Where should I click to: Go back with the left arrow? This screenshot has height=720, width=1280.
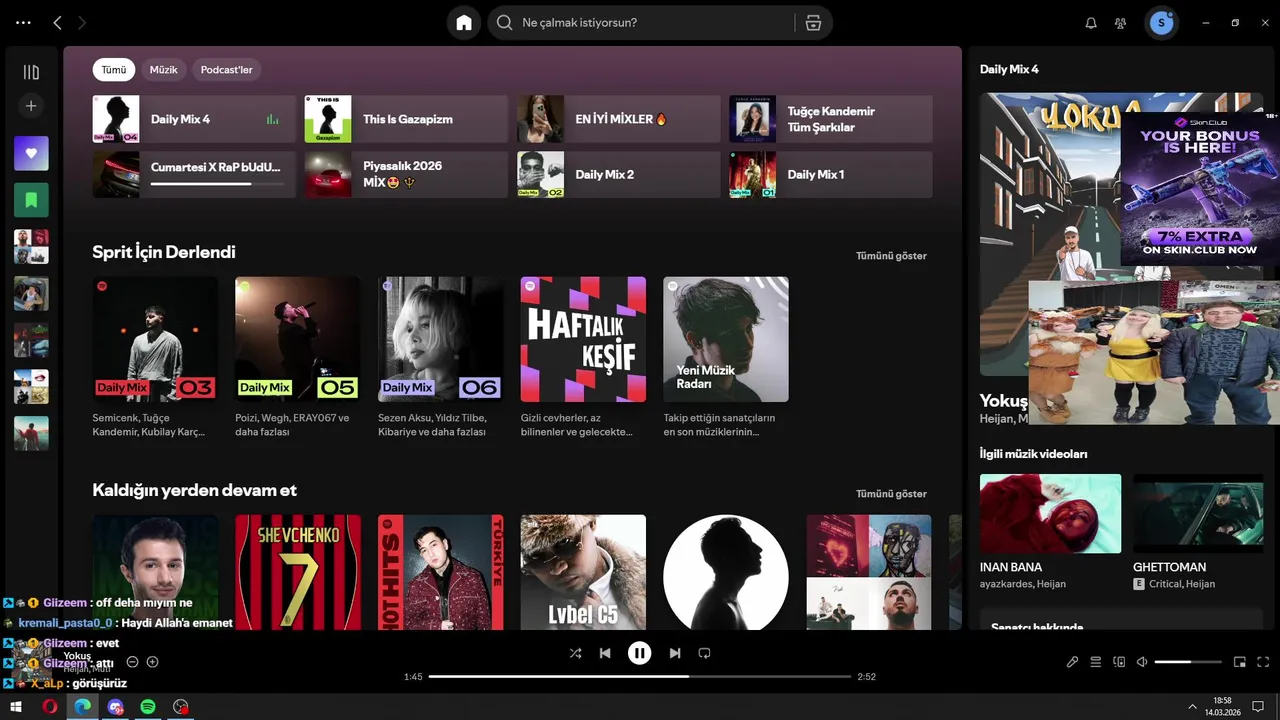click(x=57, y=22)
